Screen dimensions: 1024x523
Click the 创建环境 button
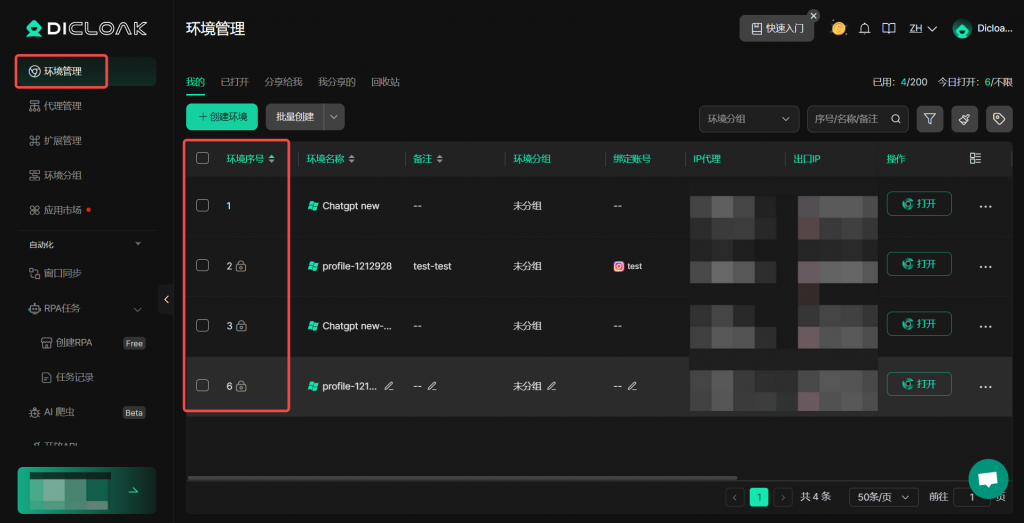222,117
